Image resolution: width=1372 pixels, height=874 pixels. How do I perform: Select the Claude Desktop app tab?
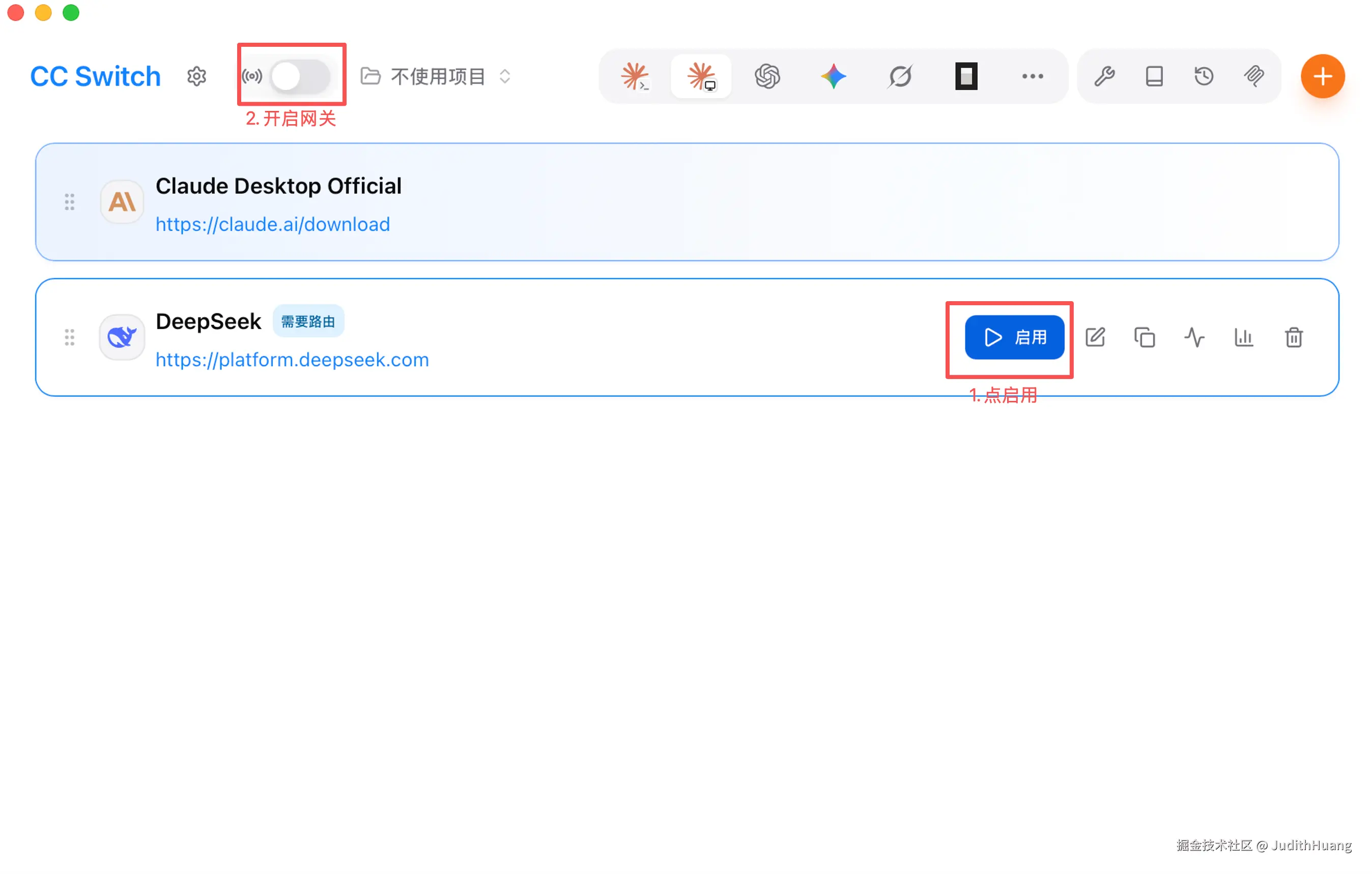click(701, 76)
